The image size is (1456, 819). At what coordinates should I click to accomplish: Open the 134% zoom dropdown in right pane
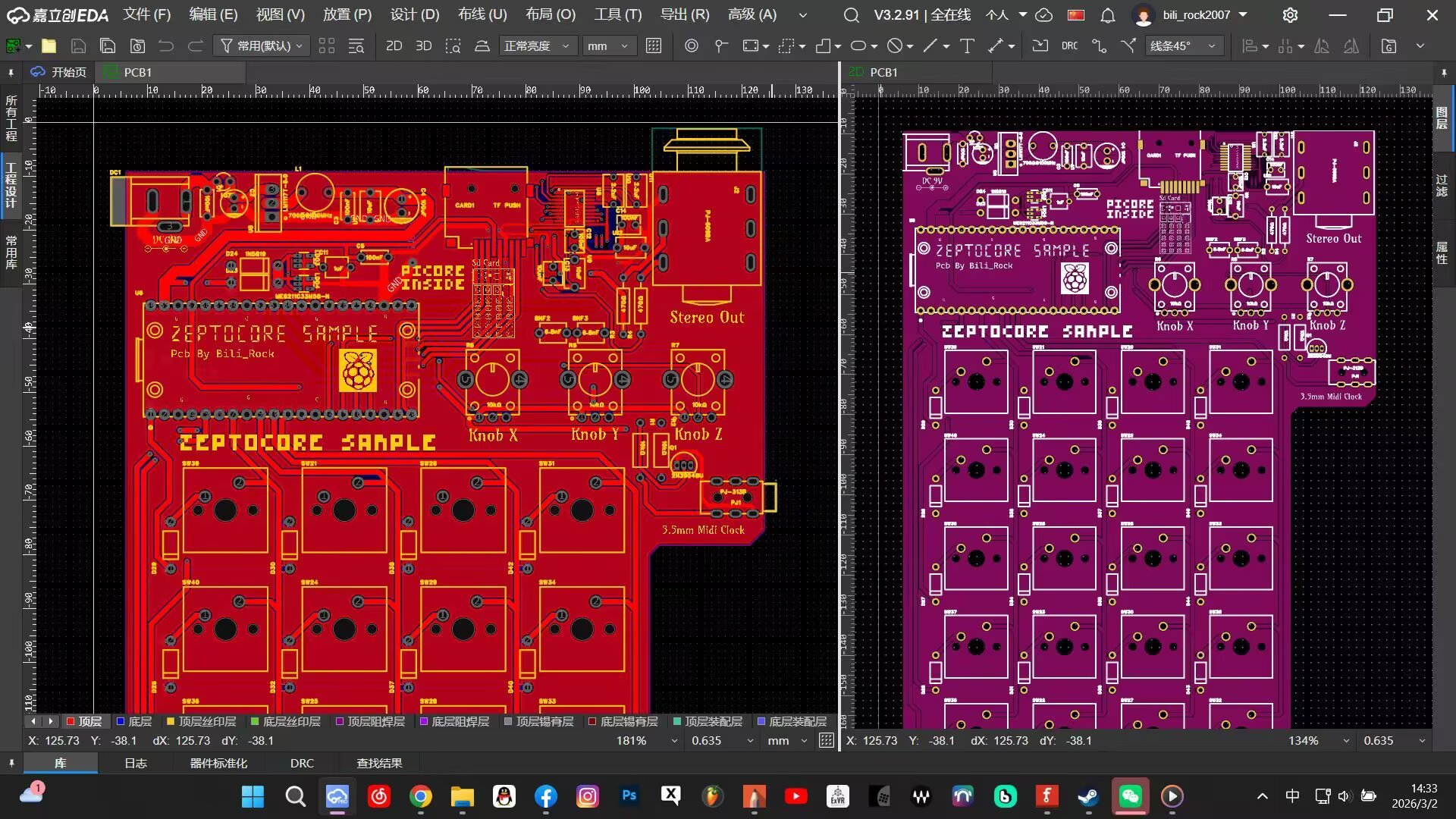tap(1319, 741)
